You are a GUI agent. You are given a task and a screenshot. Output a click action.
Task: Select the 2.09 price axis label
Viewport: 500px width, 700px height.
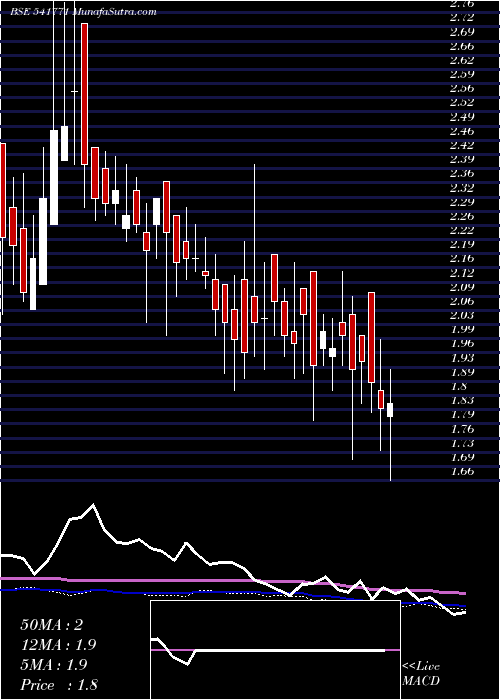pos(461,288)
